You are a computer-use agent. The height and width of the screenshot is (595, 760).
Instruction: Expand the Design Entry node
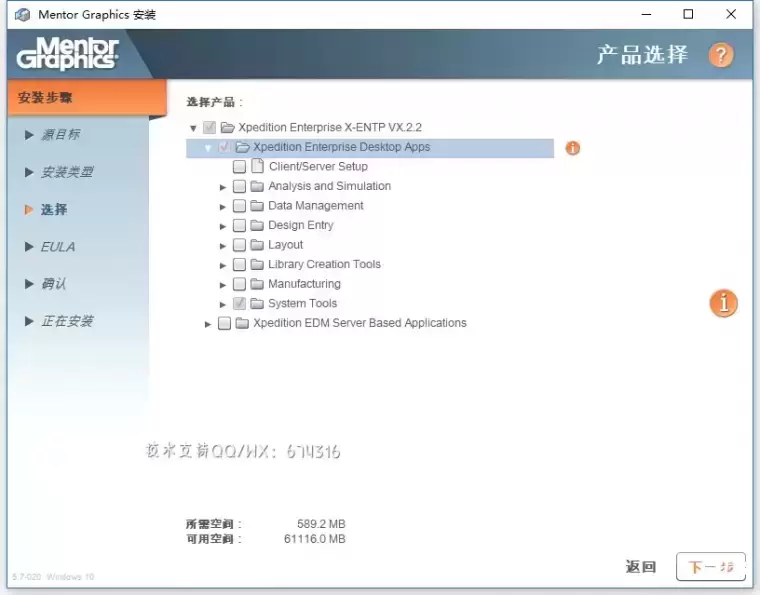point(222,226)
